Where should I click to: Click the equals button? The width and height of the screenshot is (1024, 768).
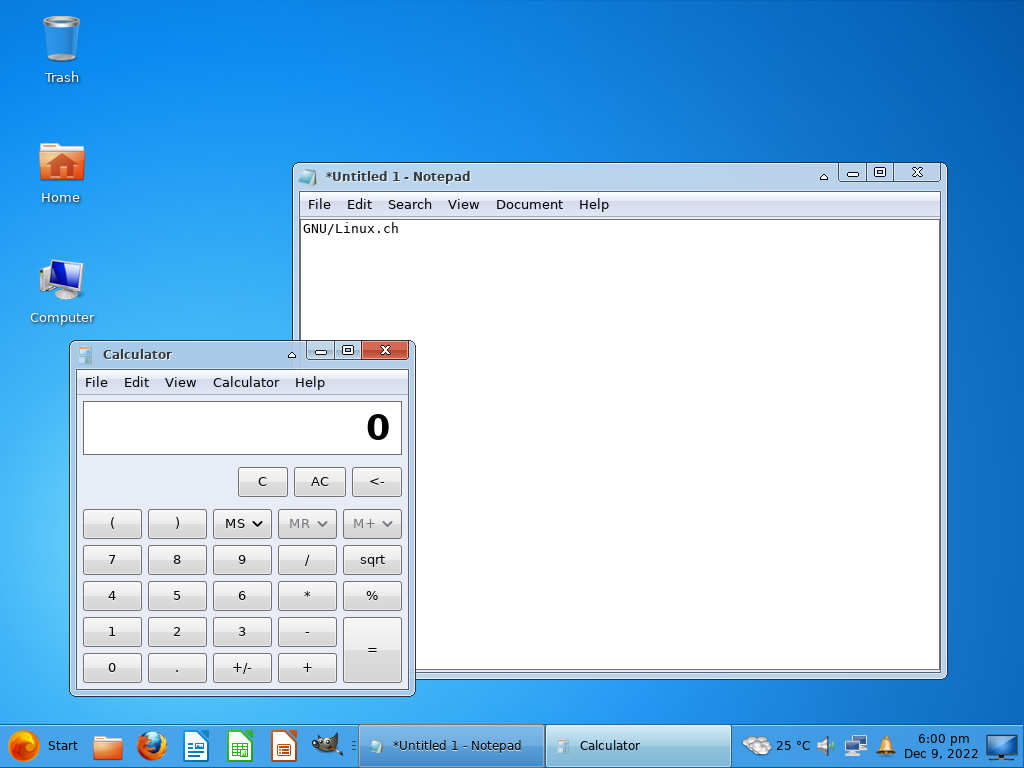click(372, 650)
